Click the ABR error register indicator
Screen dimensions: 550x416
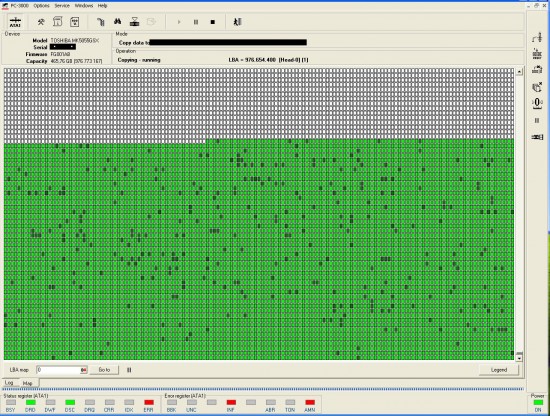tap(270, 402)
